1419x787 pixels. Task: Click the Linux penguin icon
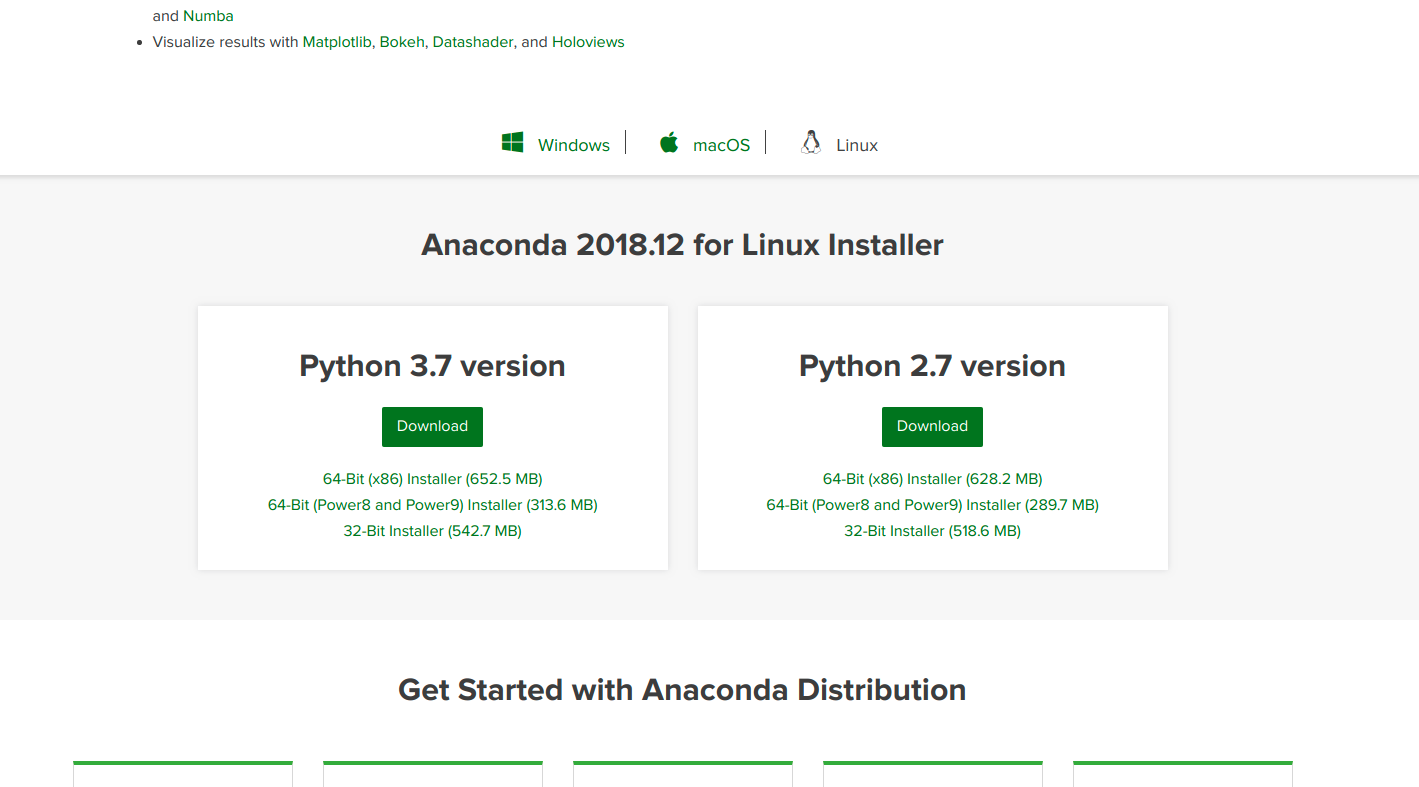[x=810, y=143]
